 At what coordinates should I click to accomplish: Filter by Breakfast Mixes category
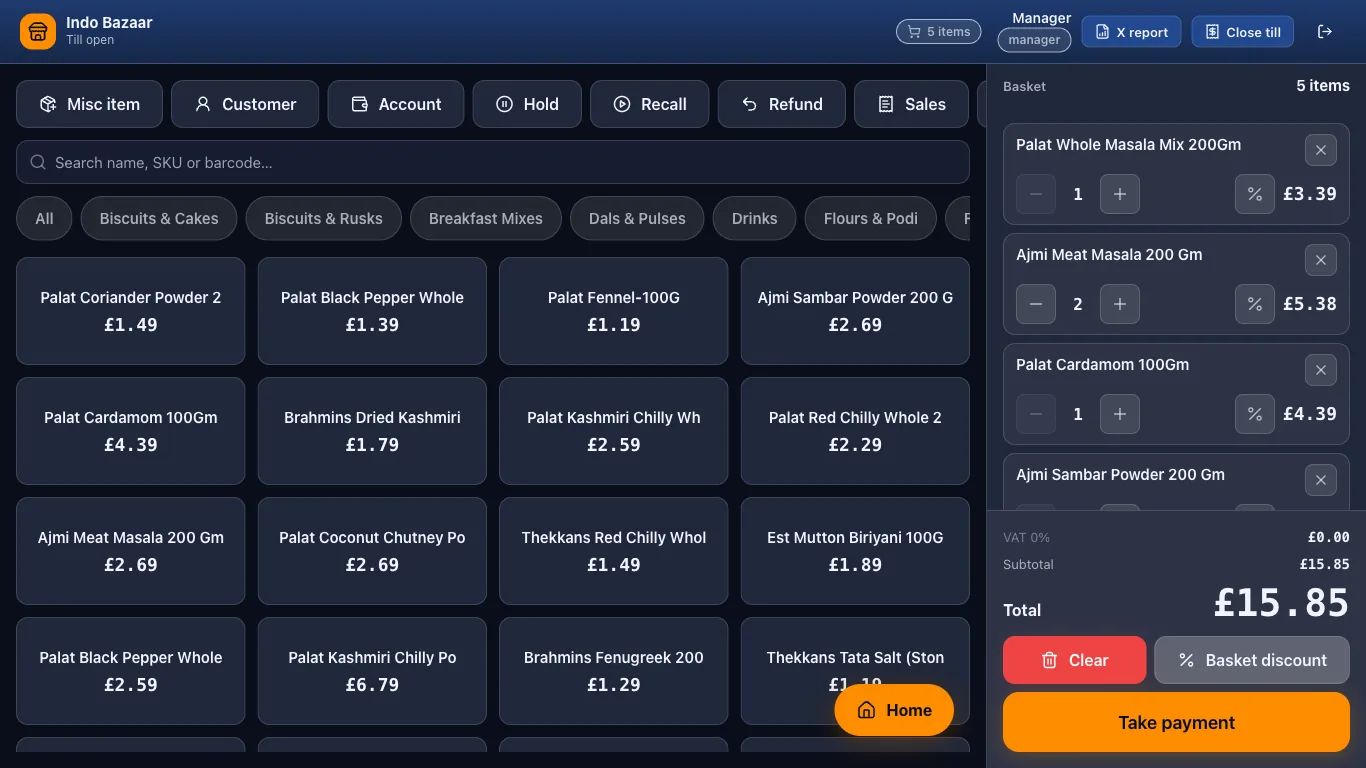(x=486, y=219)
